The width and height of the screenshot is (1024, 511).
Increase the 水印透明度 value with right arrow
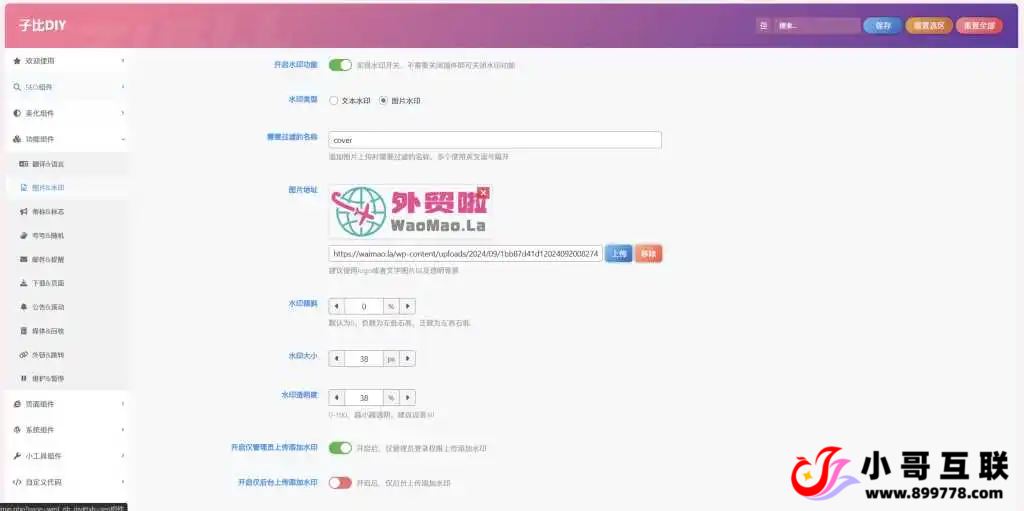(x=408, y=397)
